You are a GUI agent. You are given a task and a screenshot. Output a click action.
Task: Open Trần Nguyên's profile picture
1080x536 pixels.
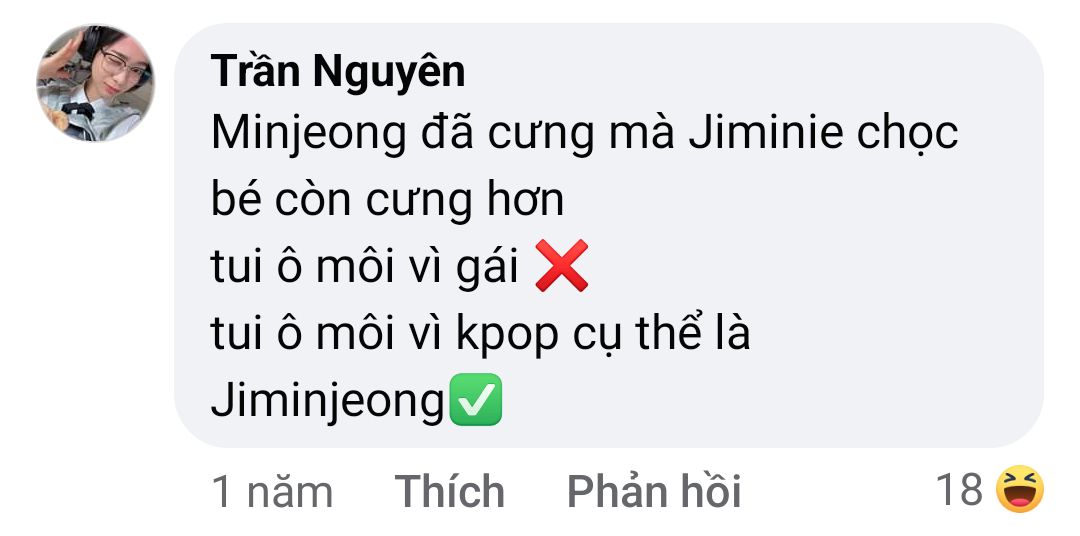tap(95, 83)
